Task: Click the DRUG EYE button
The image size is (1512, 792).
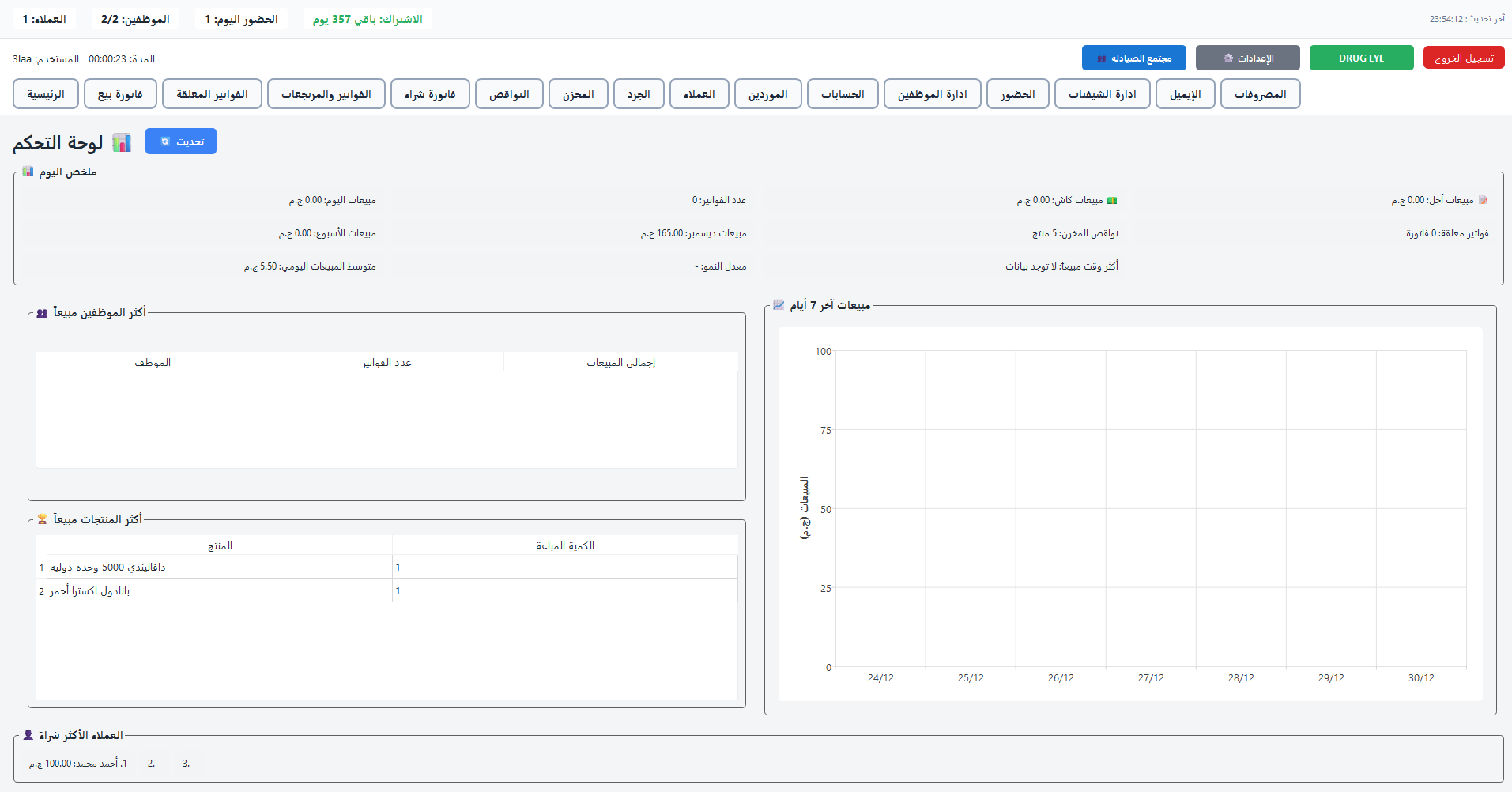Action: (1361, 57)
